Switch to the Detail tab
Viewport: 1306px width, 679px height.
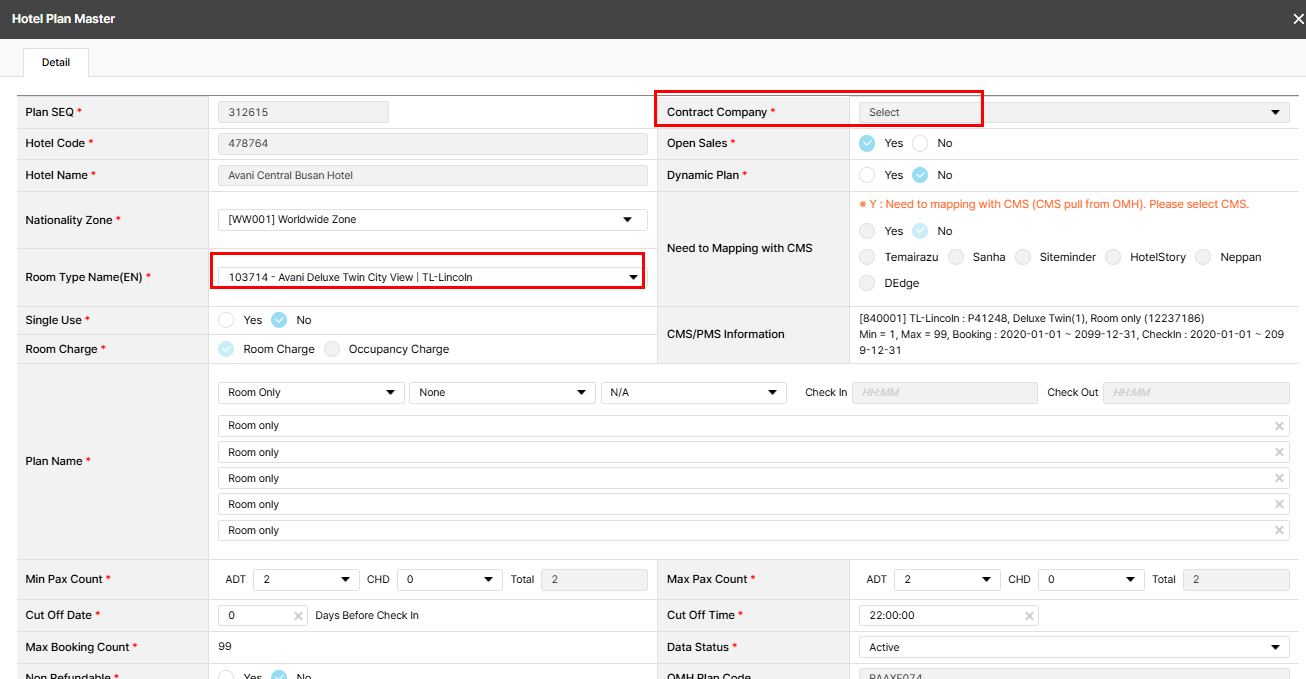click(x=56, y=62)
